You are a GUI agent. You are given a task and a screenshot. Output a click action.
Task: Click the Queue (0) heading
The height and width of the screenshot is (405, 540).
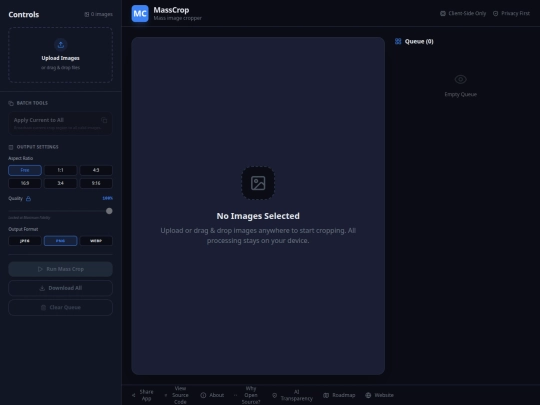point(419,41)
